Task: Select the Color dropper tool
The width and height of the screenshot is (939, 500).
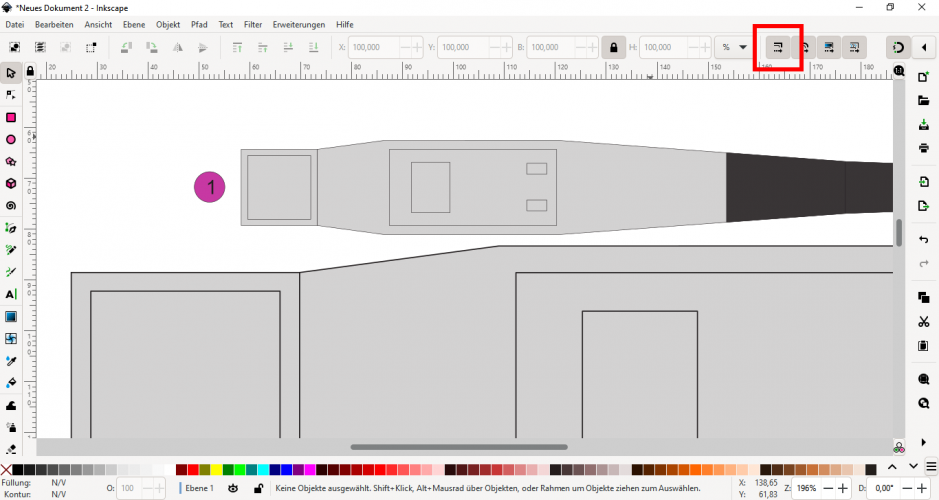Action: pyautogui.click(x=11, y=360)
